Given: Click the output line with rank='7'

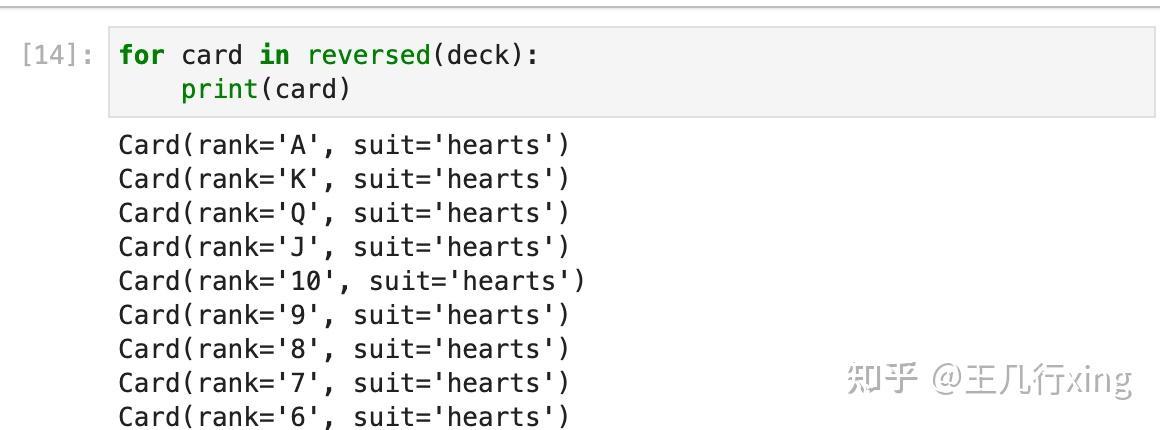Looking at the screenshot, I should click(343, 383).
